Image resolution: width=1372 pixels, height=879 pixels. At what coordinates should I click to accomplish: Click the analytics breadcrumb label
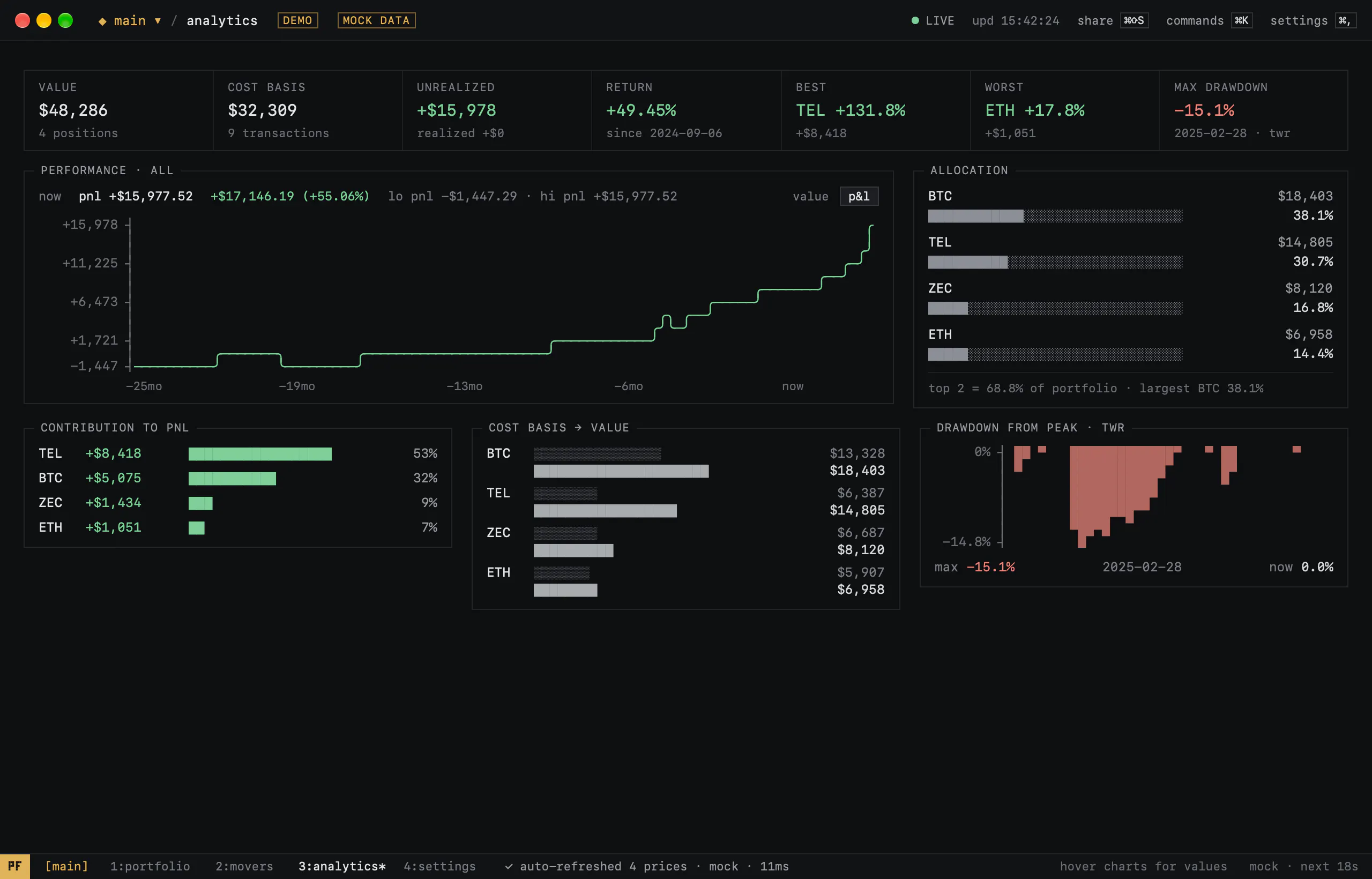222,20
